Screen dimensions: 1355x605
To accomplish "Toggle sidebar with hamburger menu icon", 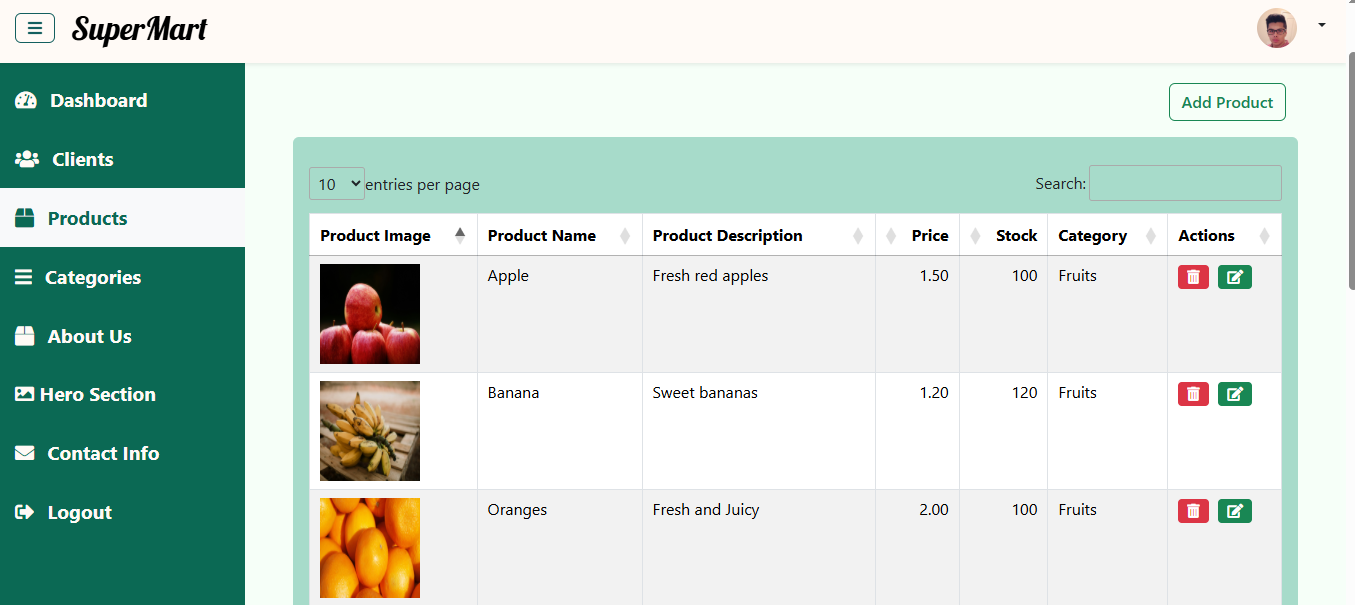I will [x=35, y=28].
